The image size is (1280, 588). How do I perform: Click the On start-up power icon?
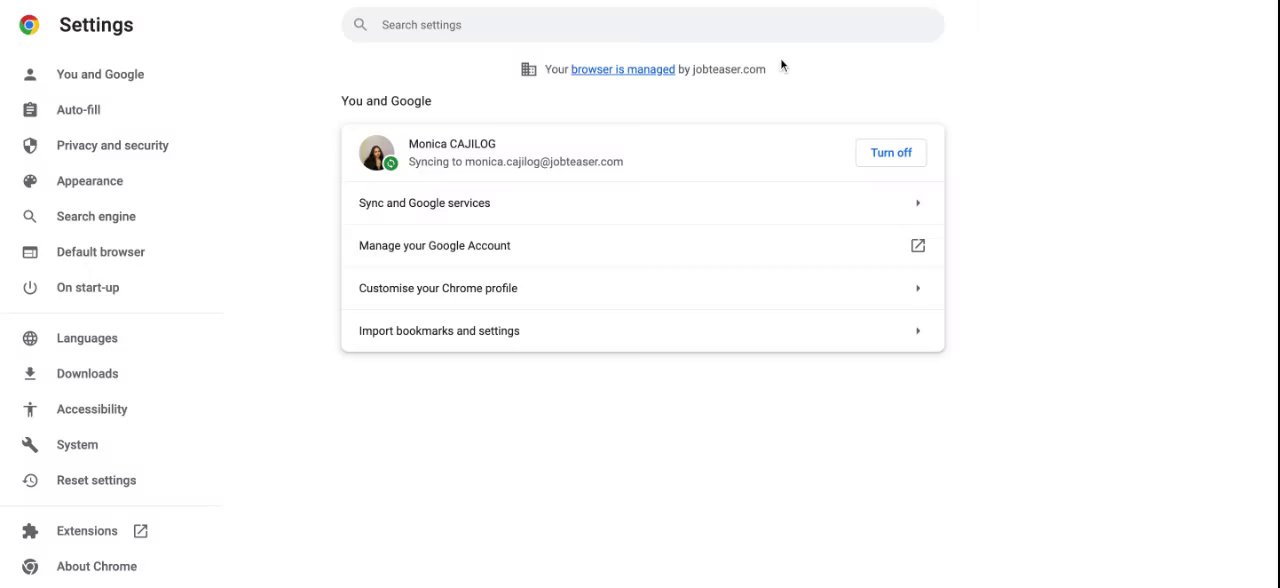[30, 288]
